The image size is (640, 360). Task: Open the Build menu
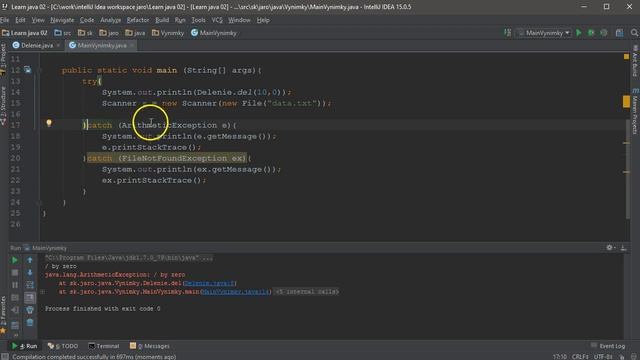click(162, 20)
